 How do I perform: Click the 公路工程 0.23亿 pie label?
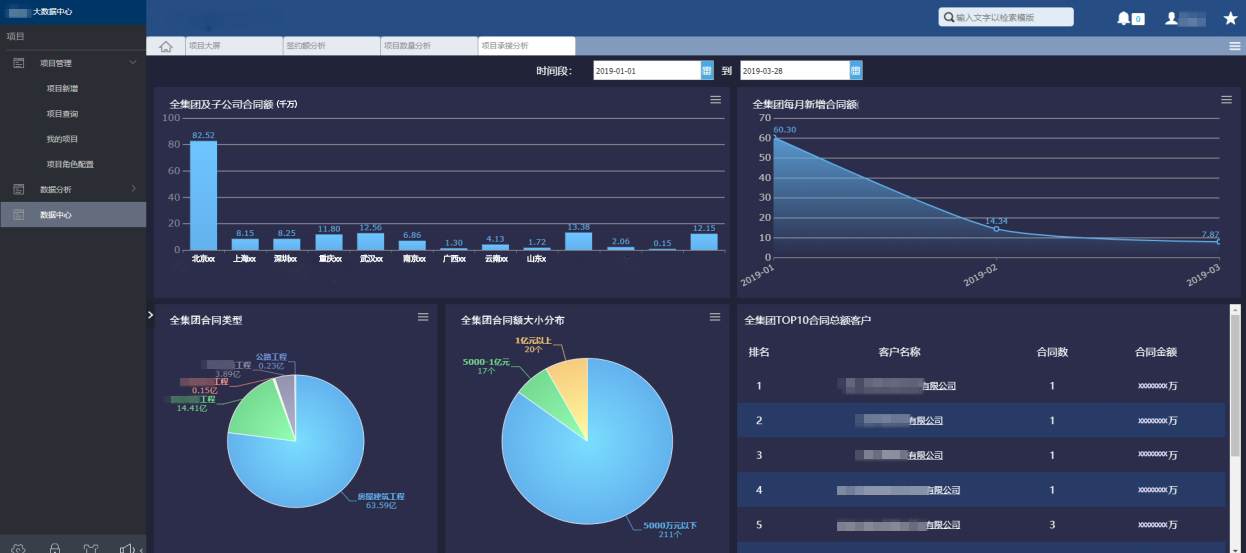(271, 361)
